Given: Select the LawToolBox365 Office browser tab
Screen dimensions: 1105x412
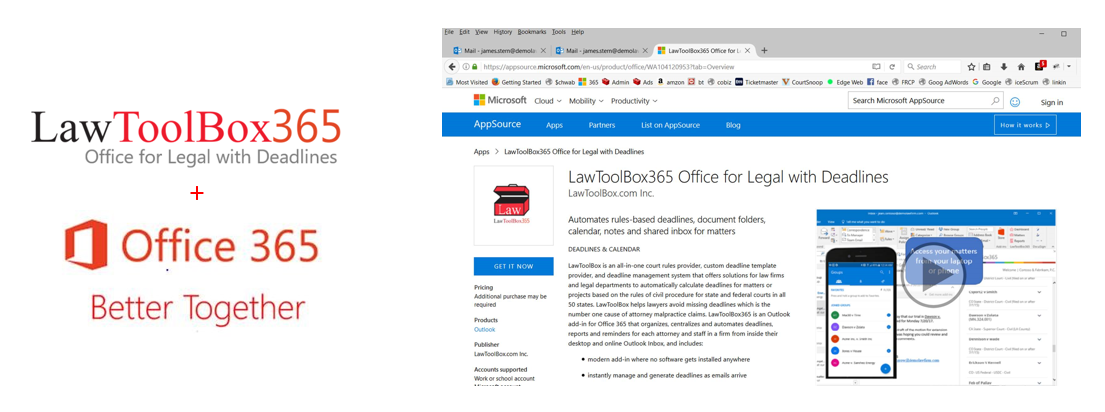Looking at the screenshot, I should click(705, 51).
